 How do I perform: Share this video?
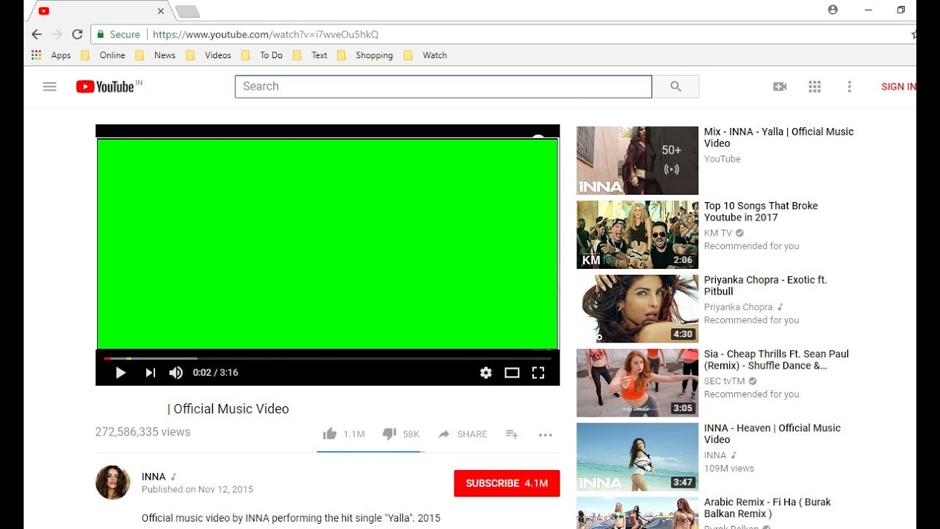click(462, 434)
